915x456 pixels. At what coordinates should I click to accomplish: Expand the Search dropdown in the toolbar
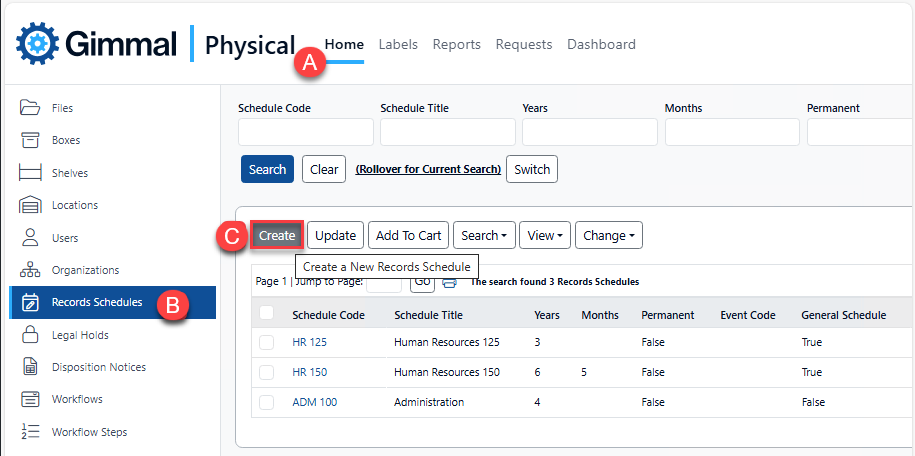pos(484,236)
